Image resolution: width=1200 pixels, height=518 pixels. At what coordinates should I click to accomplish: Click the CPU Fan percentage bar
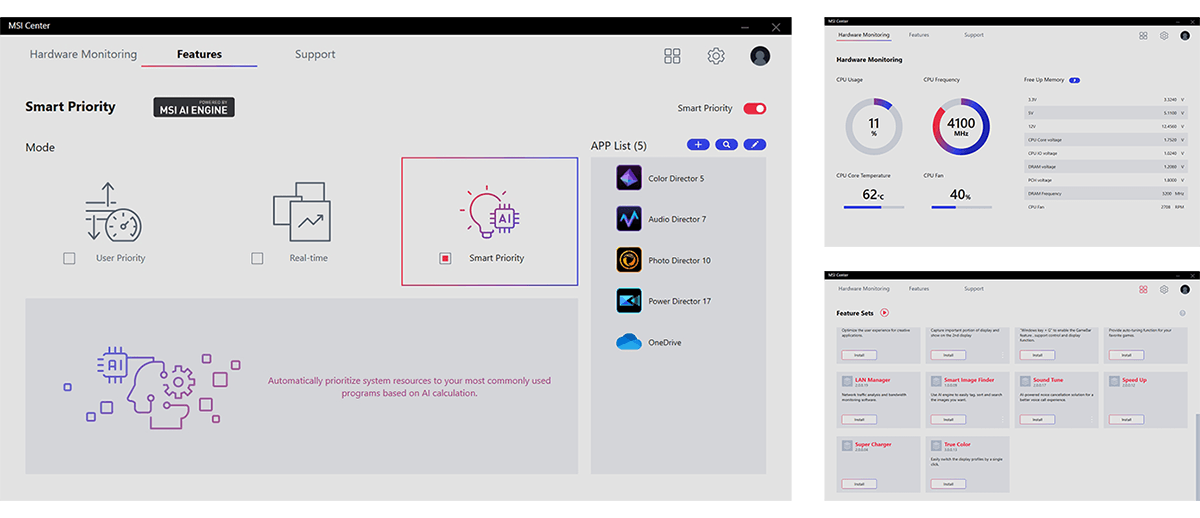pyautogui.click(x=962, y=208)
